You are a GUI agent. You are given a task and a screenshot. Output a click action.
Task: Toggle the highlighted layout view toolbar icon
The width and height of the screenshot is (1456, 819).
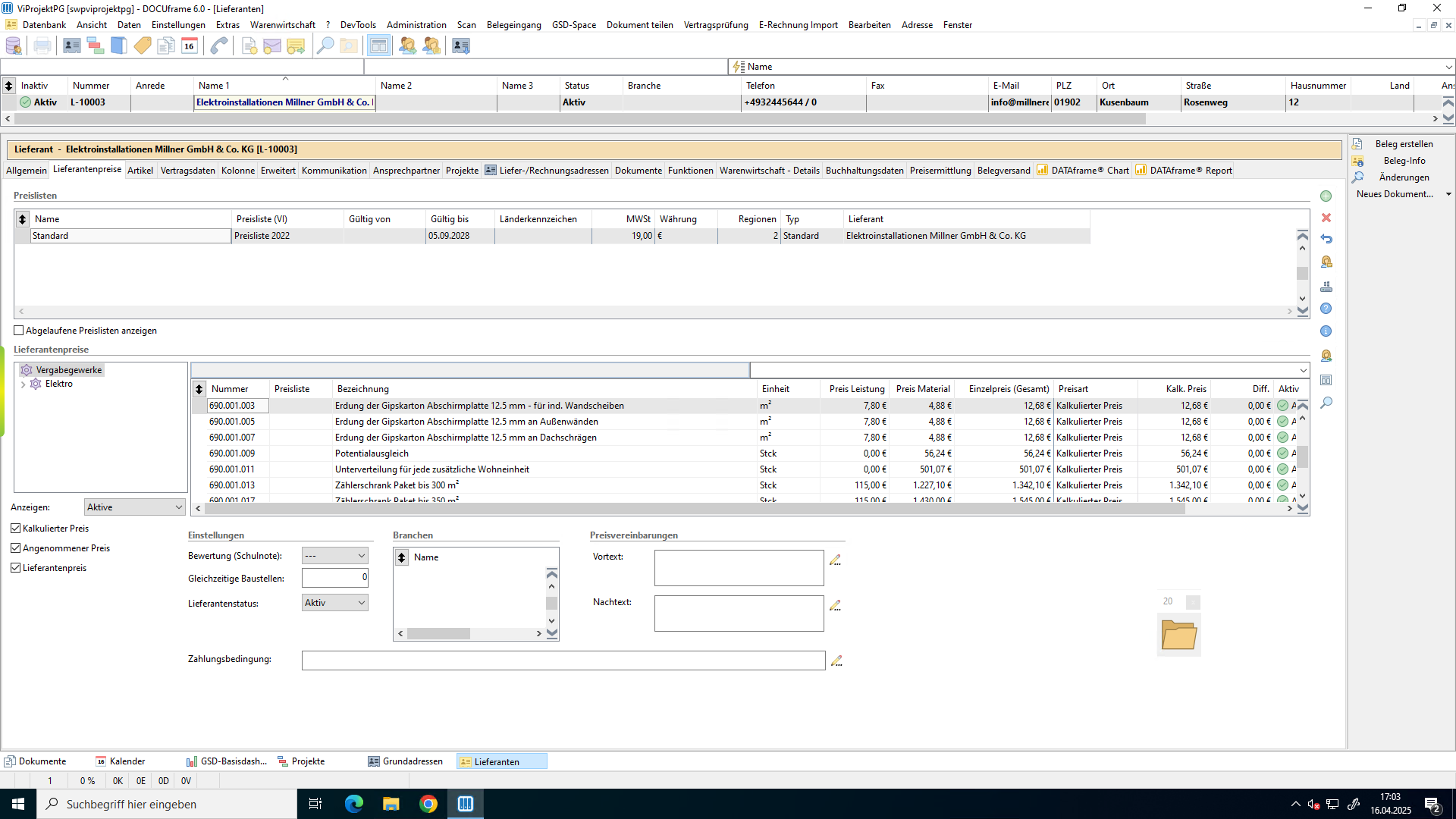pos(378,46)
